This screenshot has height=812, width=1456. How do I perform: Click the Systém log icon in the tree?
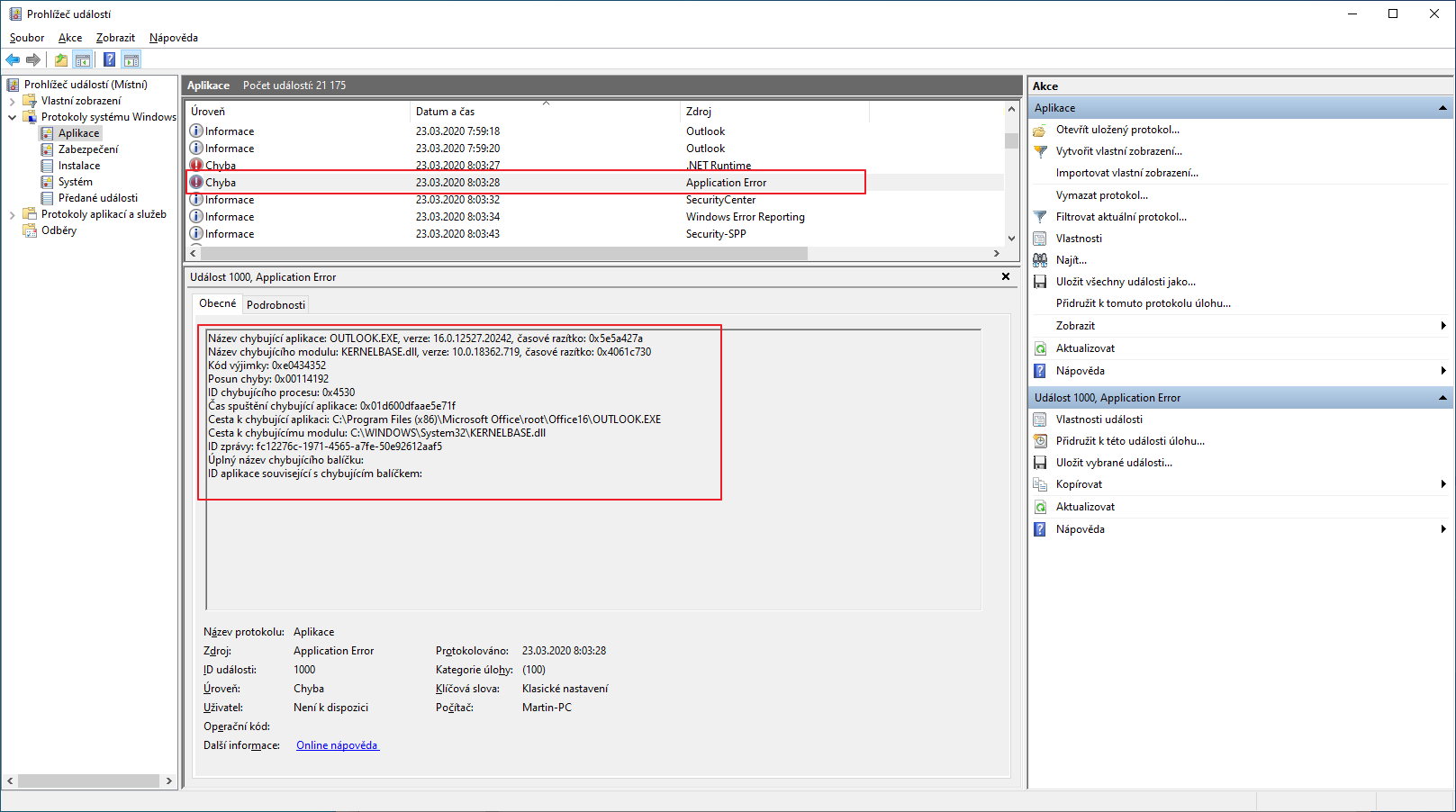(47, 182)
